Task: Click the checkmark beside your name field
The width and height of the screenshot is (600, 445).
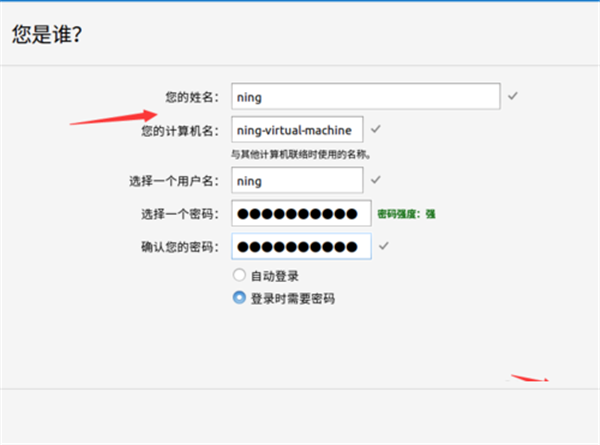Action: click(x=513, y=96)
